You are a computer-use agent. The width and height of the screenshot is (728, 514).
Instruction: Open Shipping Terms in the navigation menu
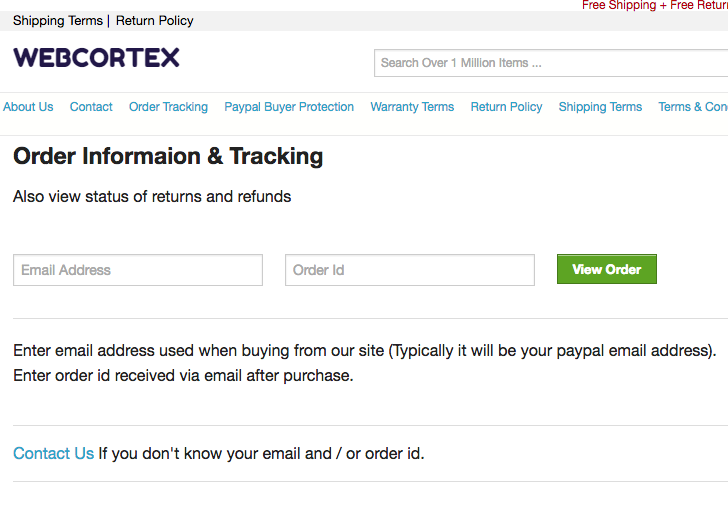click(x=600, y=107)
